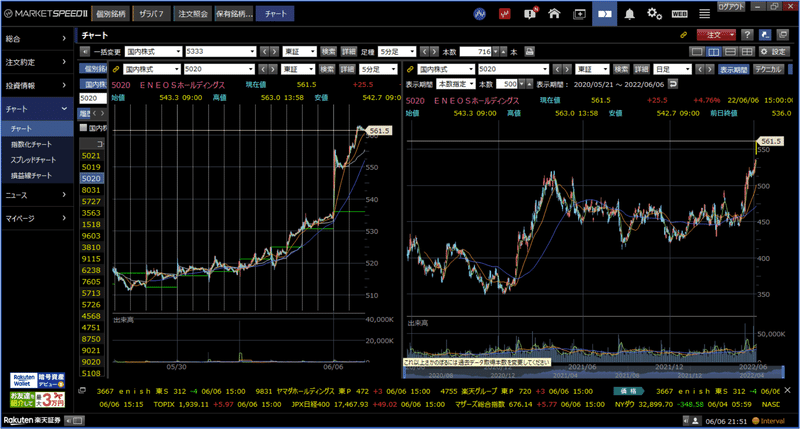Select two-column chart layout

pyautogui.click(x=714, y=52)
